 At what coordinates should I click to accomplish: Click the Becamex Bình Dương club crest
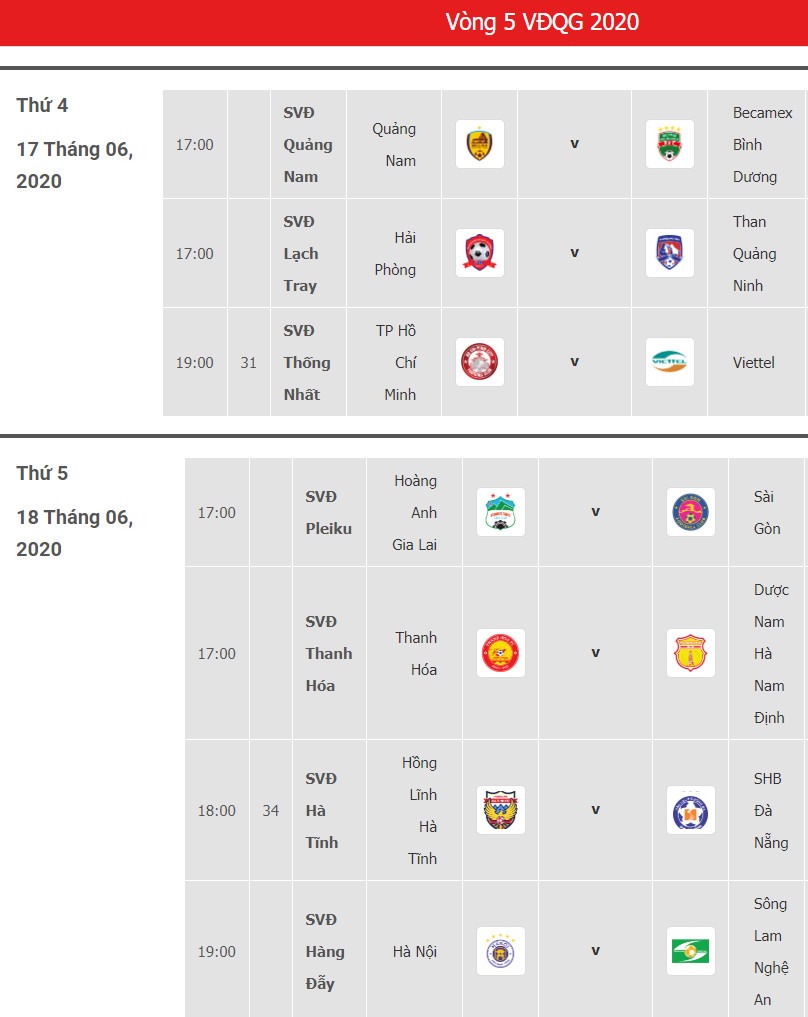[670, 144]
